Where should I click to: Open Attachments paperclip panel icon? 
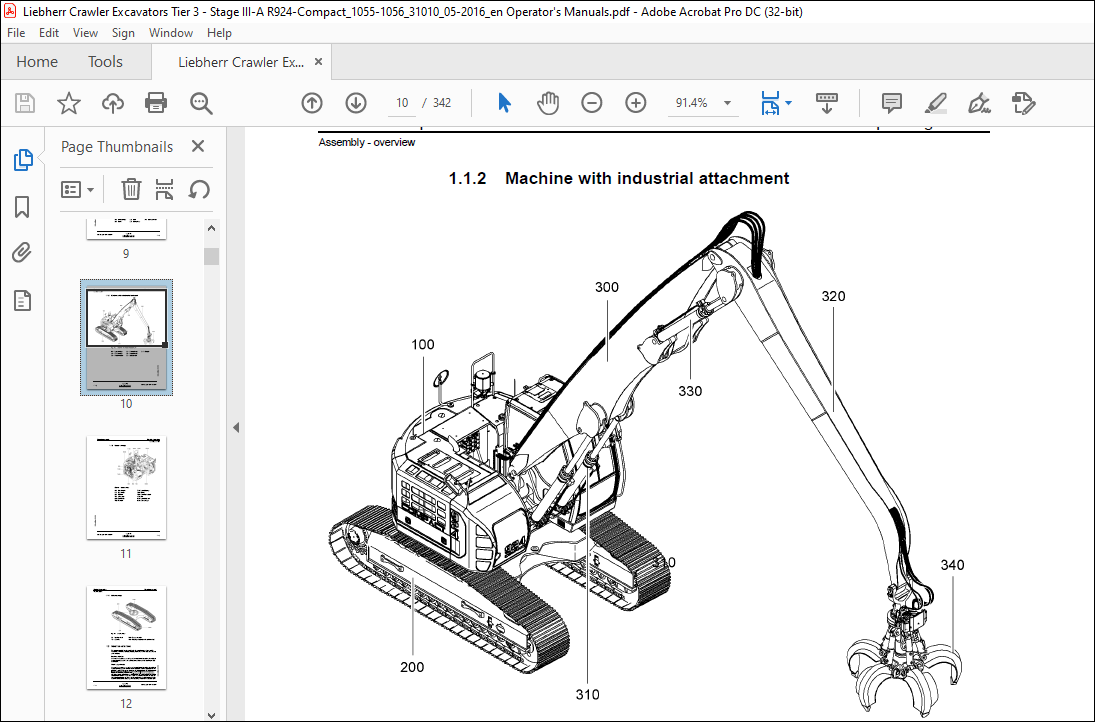[x=22, y=253]
